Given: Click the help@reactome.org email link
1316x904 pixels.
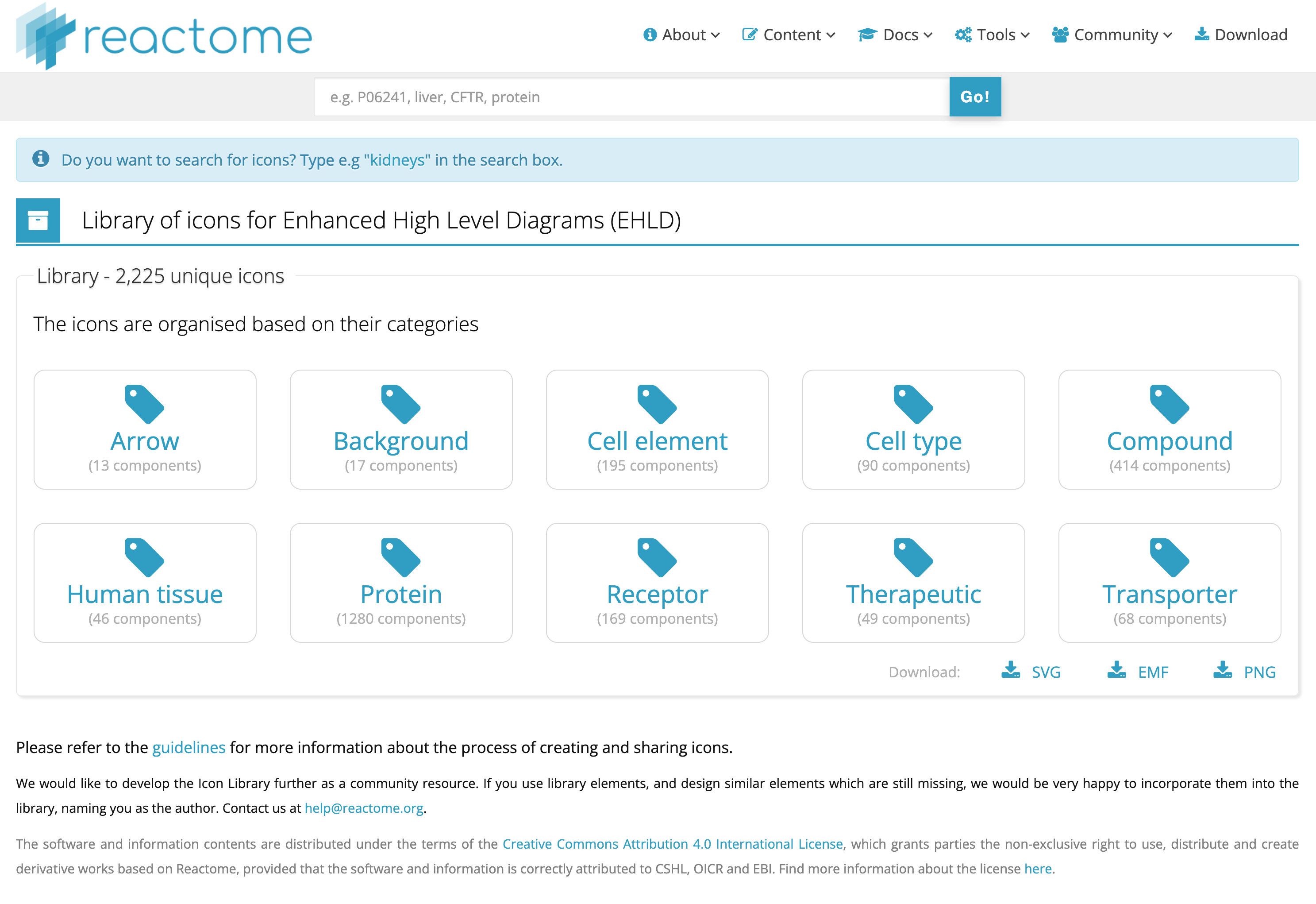Looking at the screenshot, I should 364,808.
